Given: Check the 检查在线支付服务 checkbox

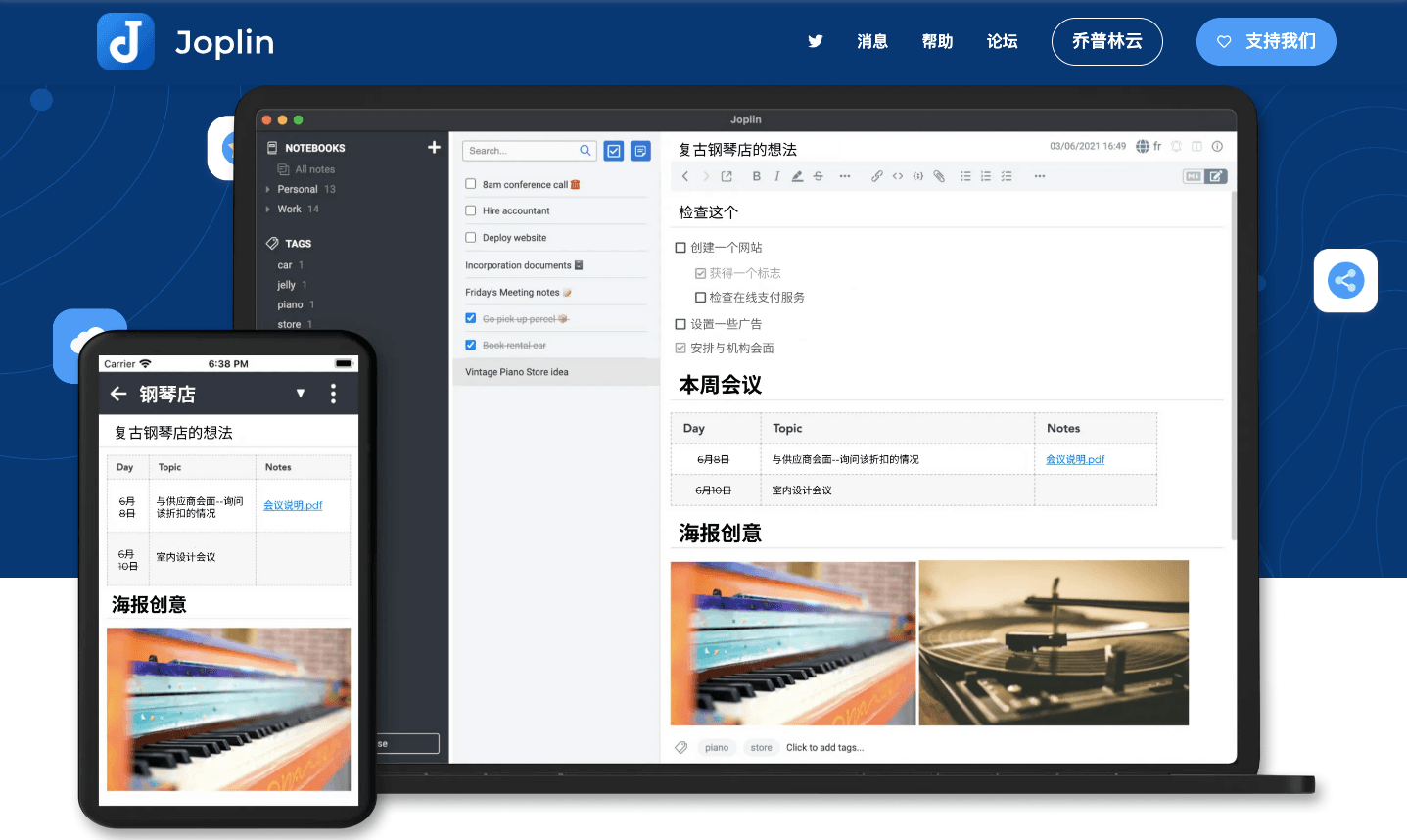Looking at the screenshot, I should [x=700, y=298].
